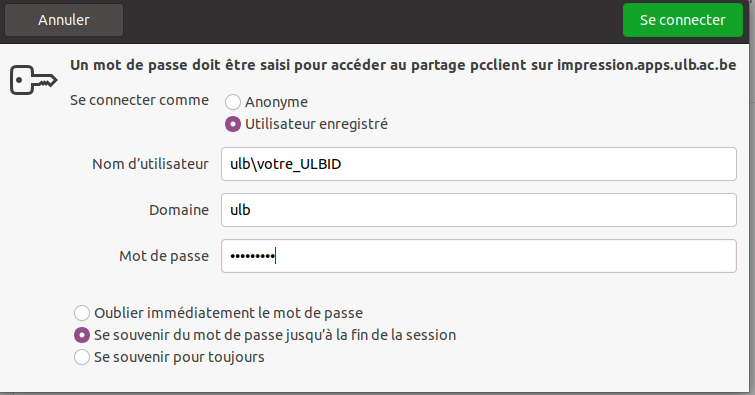Click the Mot de passe label
This screenshot has height=395, width=755.
(x=164, y=256)
